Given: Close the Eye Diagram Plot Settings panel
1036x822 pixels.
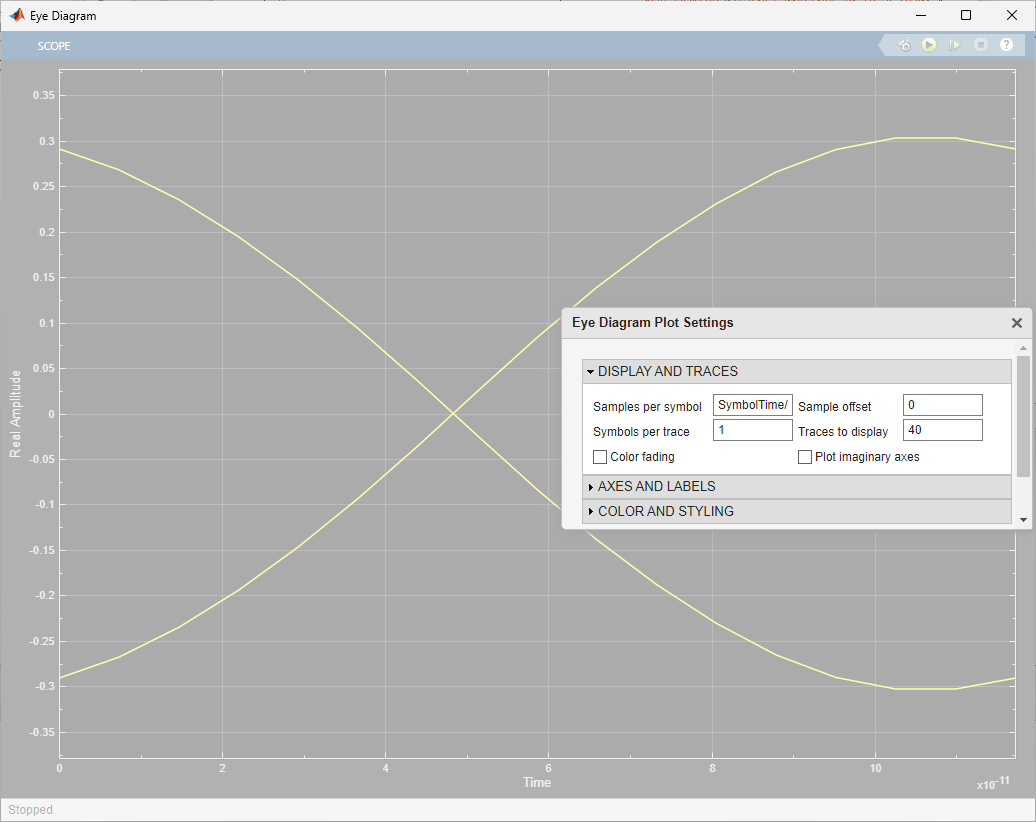Looking at the screenshot, I should (1017, 323).
